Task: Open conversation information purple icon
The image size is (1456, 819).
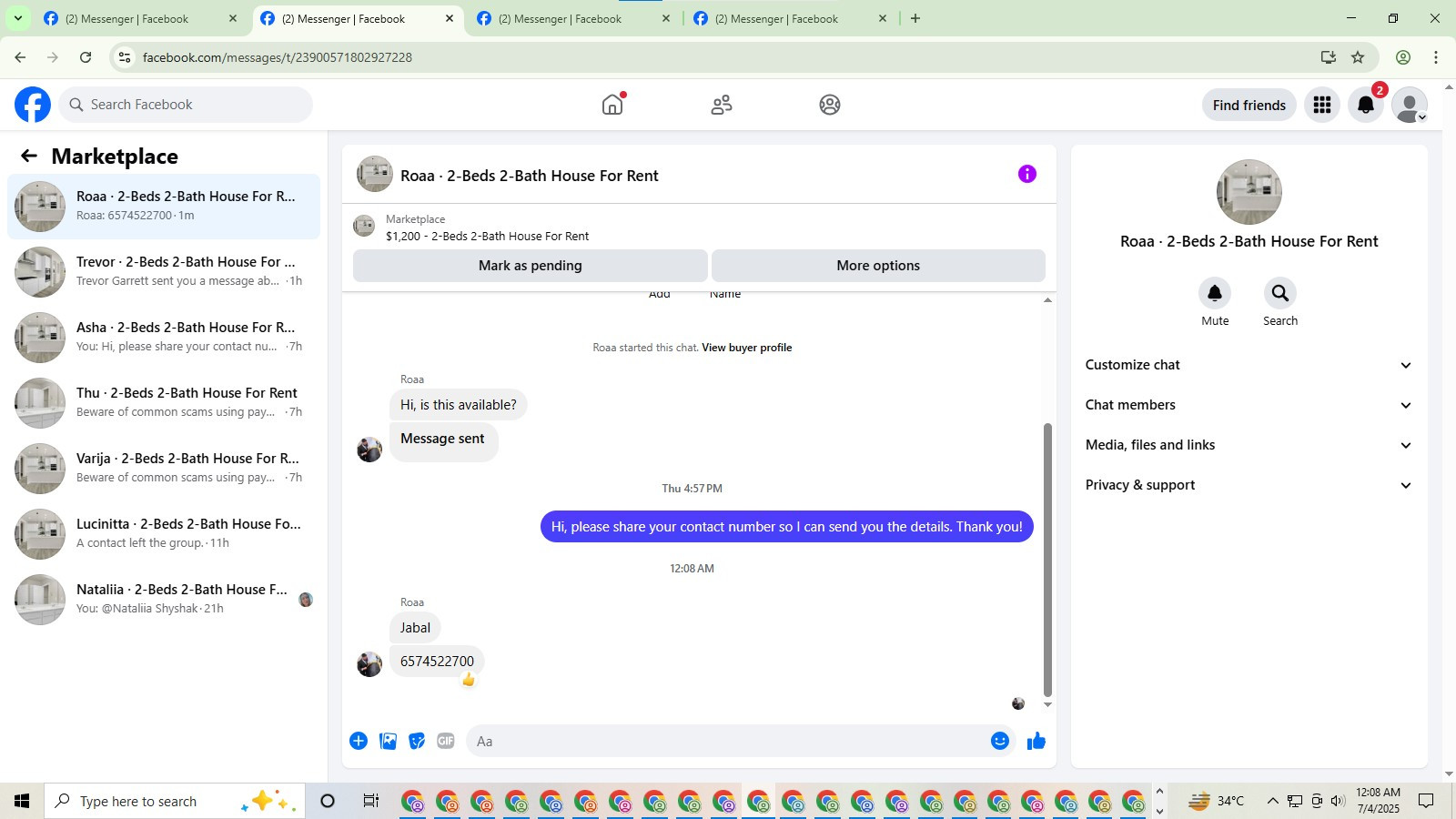Action: click(x=1027, y=174)
